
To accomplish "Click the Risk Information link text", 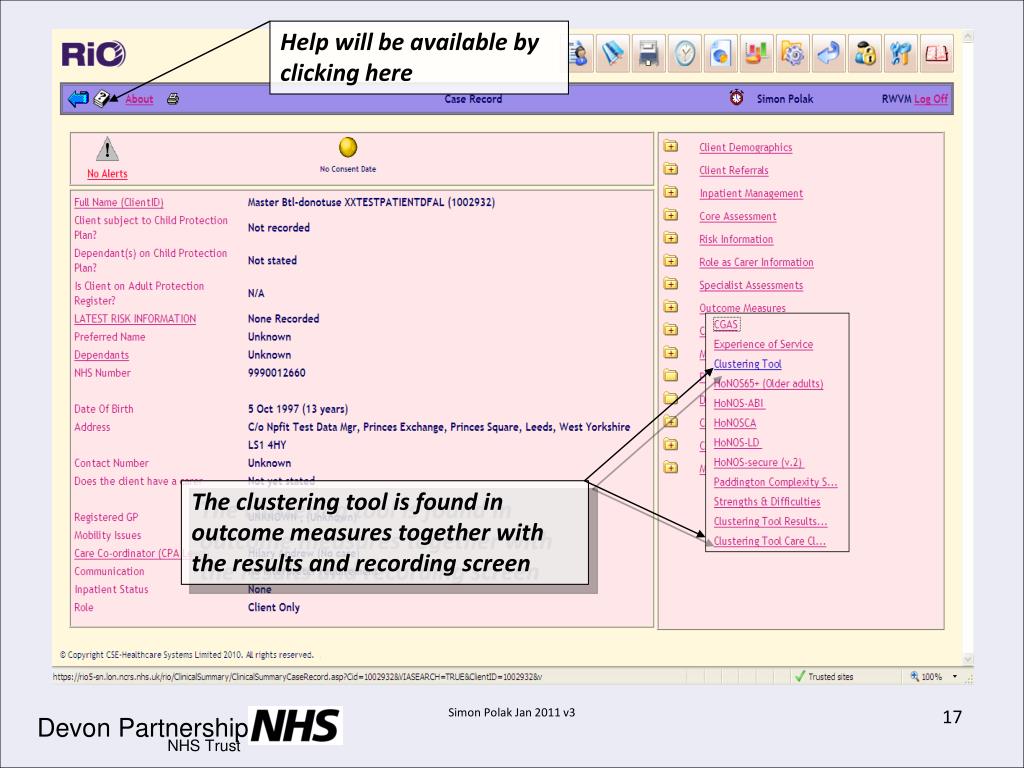I will (736, 239).
